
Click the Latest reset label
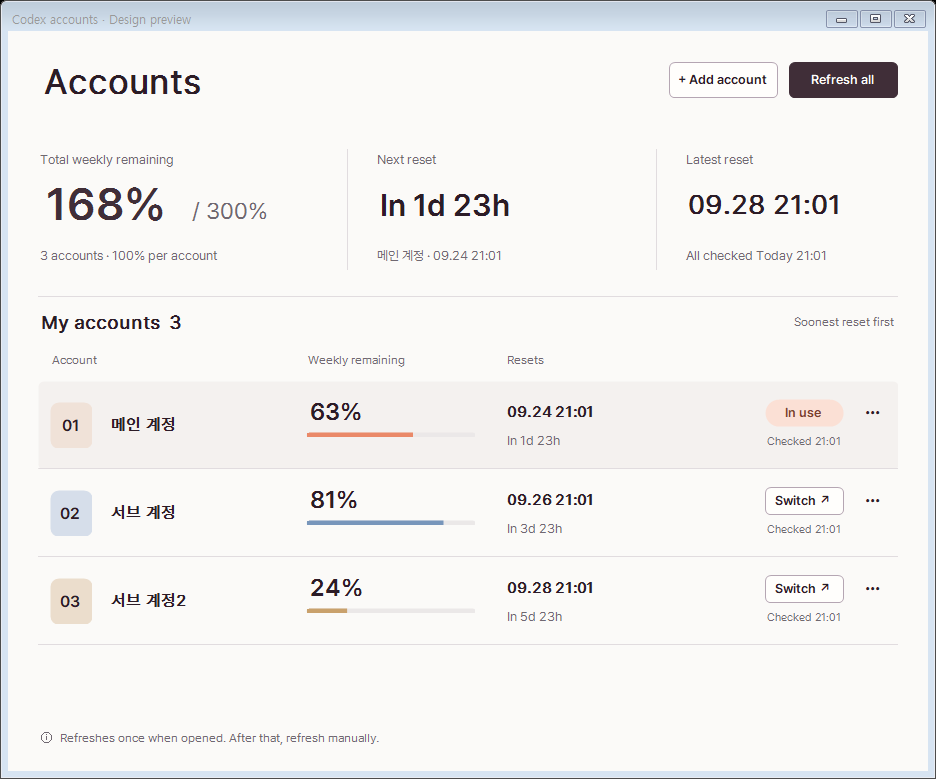coord(719,159)
